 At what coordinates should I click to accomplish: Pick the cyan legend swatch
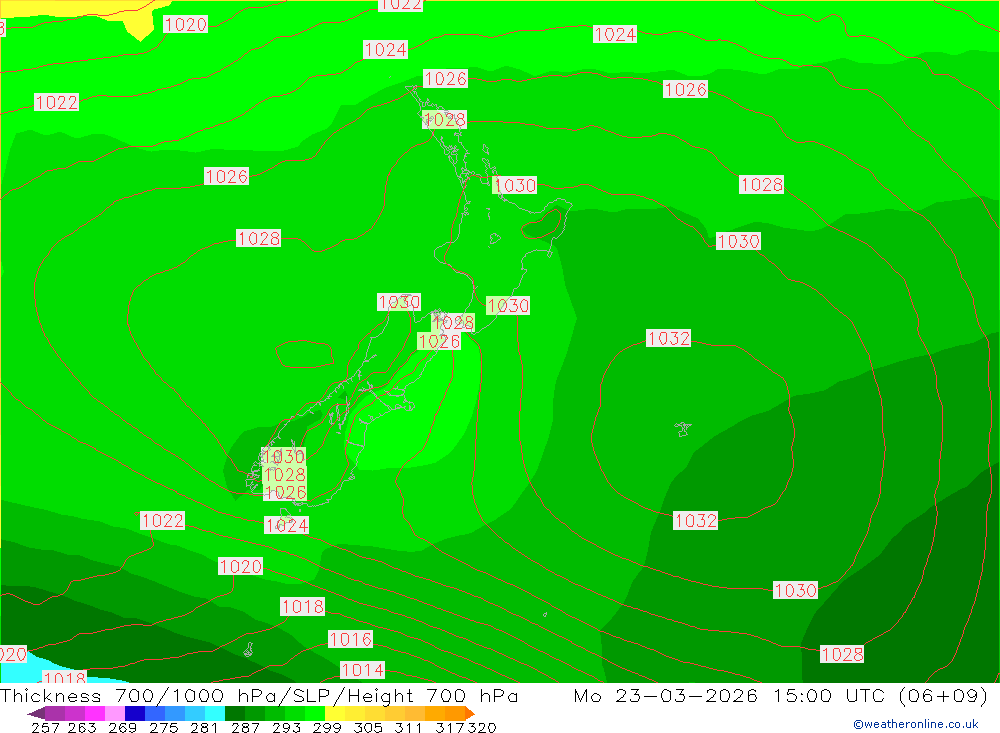[x=215, y=713]
